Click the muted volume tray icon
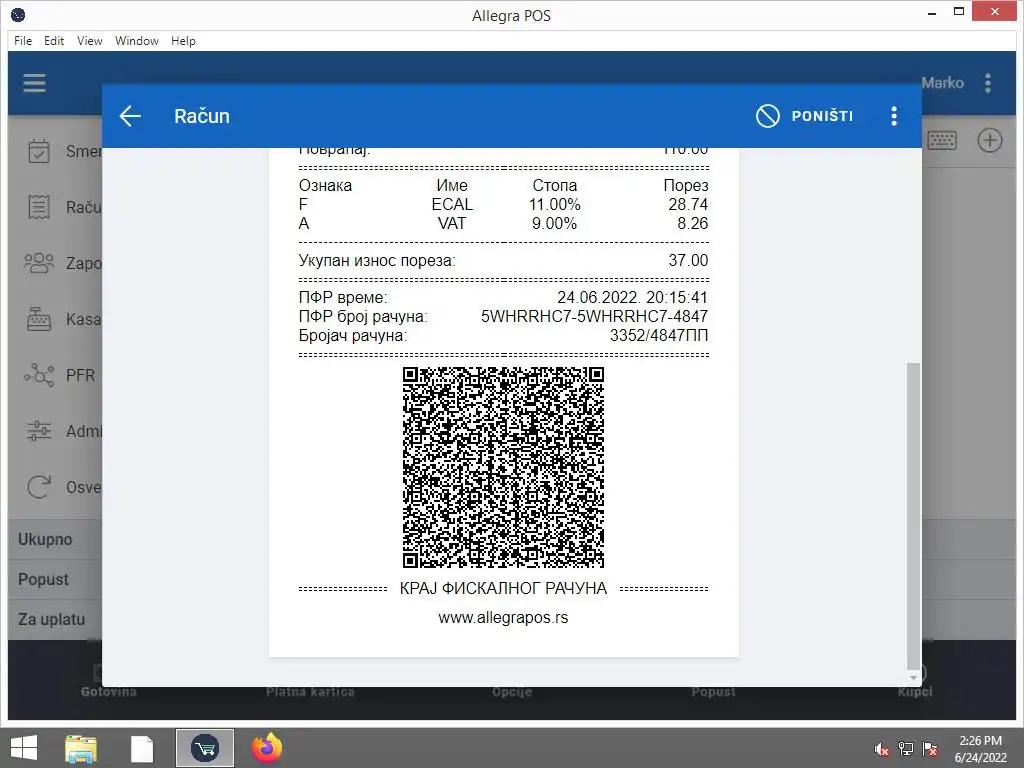 pos(882,749)
